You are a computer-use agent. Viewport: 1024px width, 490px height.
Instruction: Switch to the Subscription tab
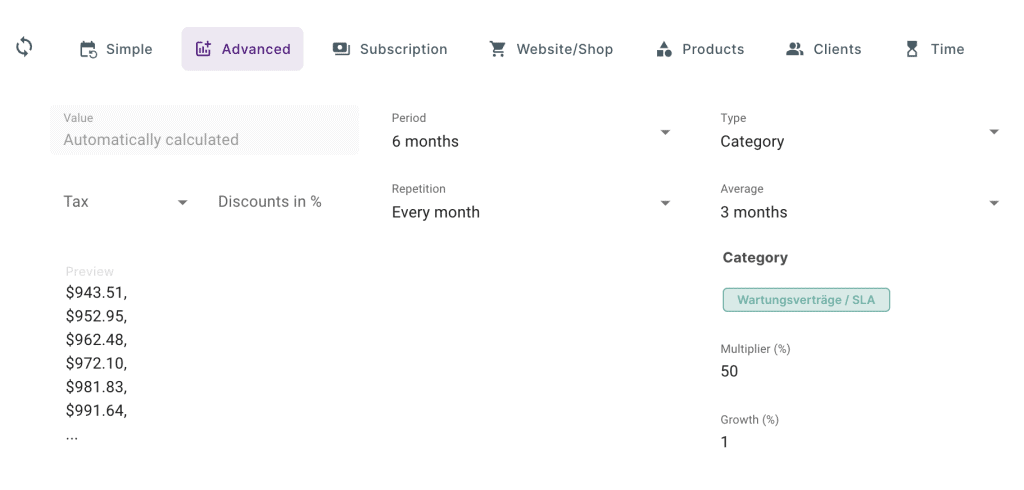403,49
